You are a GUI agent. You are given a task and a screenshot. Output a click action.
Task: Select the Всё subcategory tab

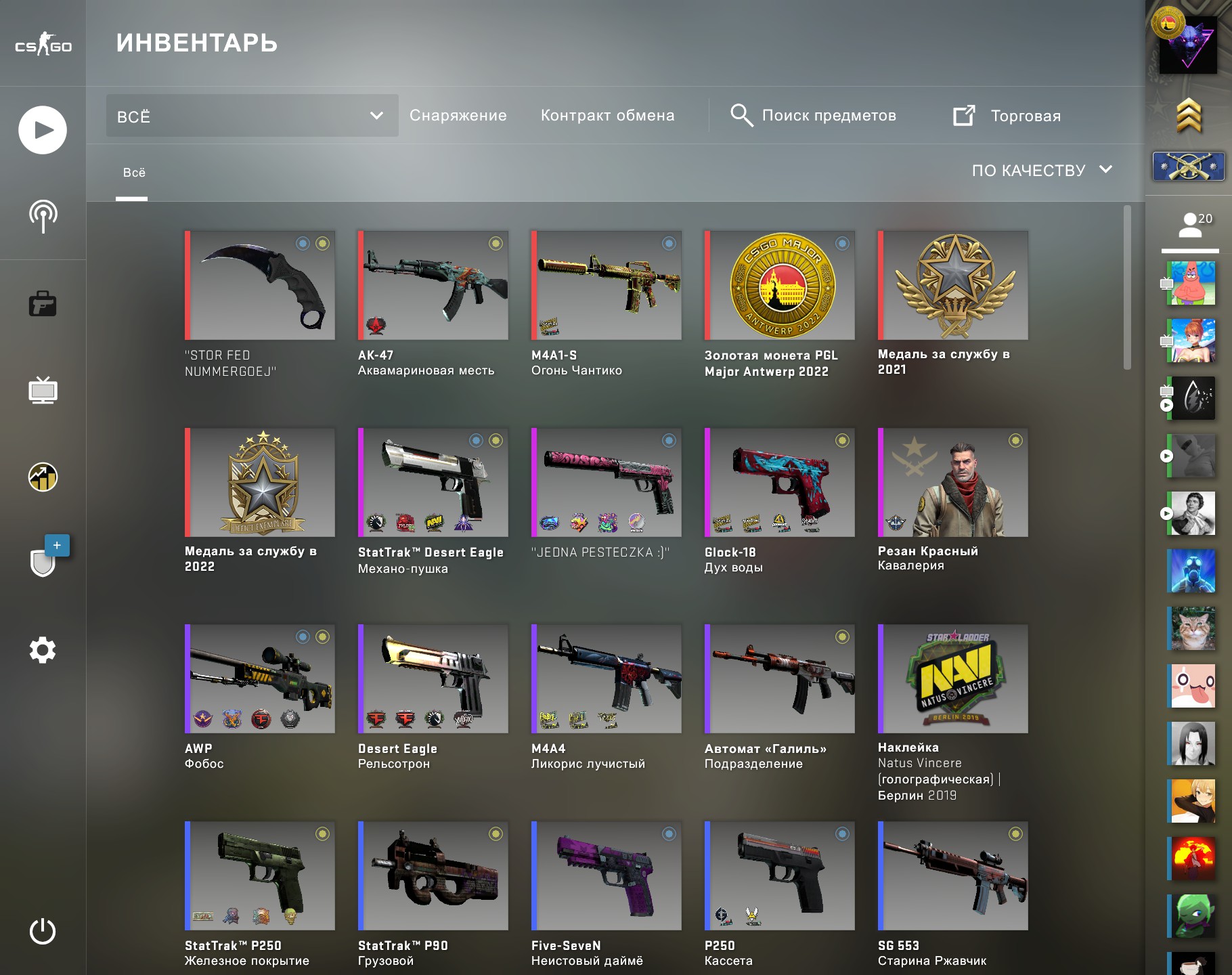133,173
